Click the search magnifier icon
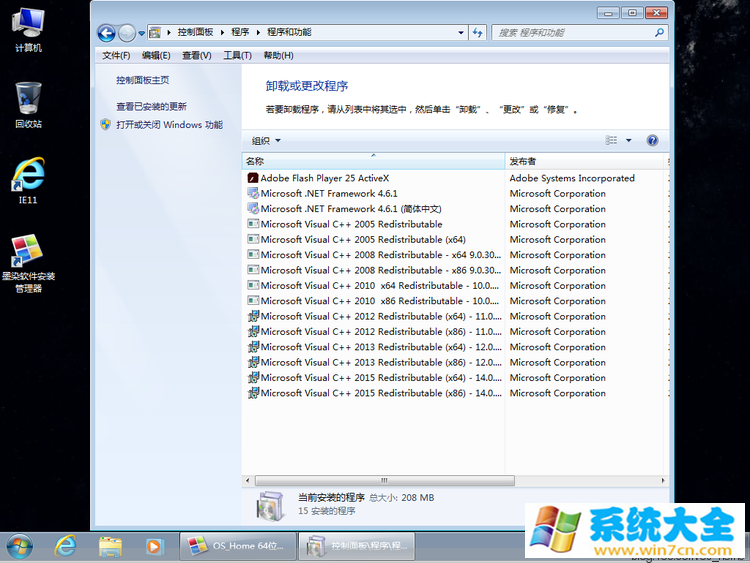750x563 pixels. point(659,33)
